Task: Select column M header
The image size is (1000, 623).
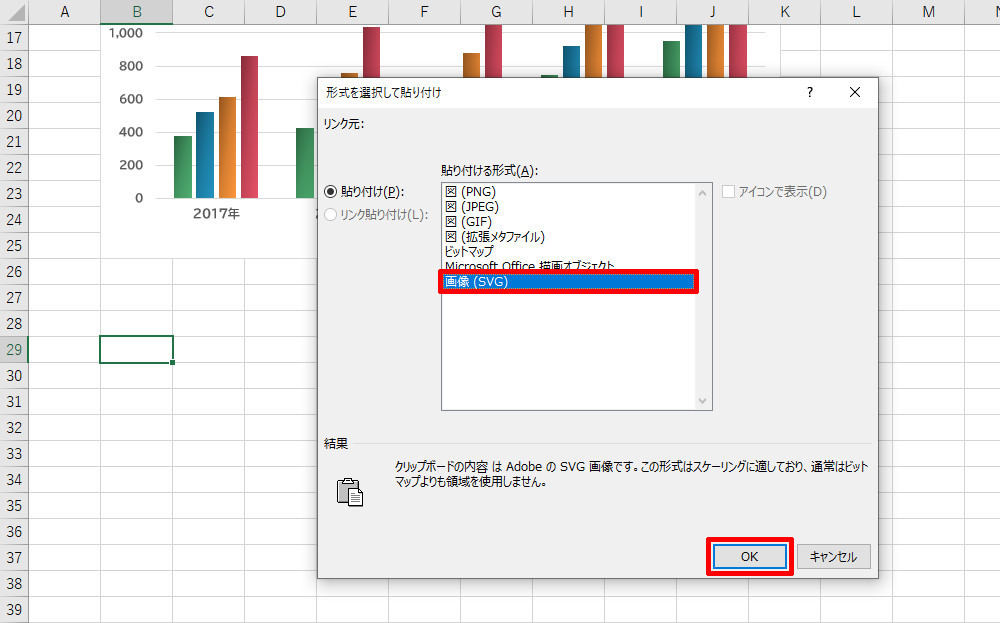Action: pos(929,12)
